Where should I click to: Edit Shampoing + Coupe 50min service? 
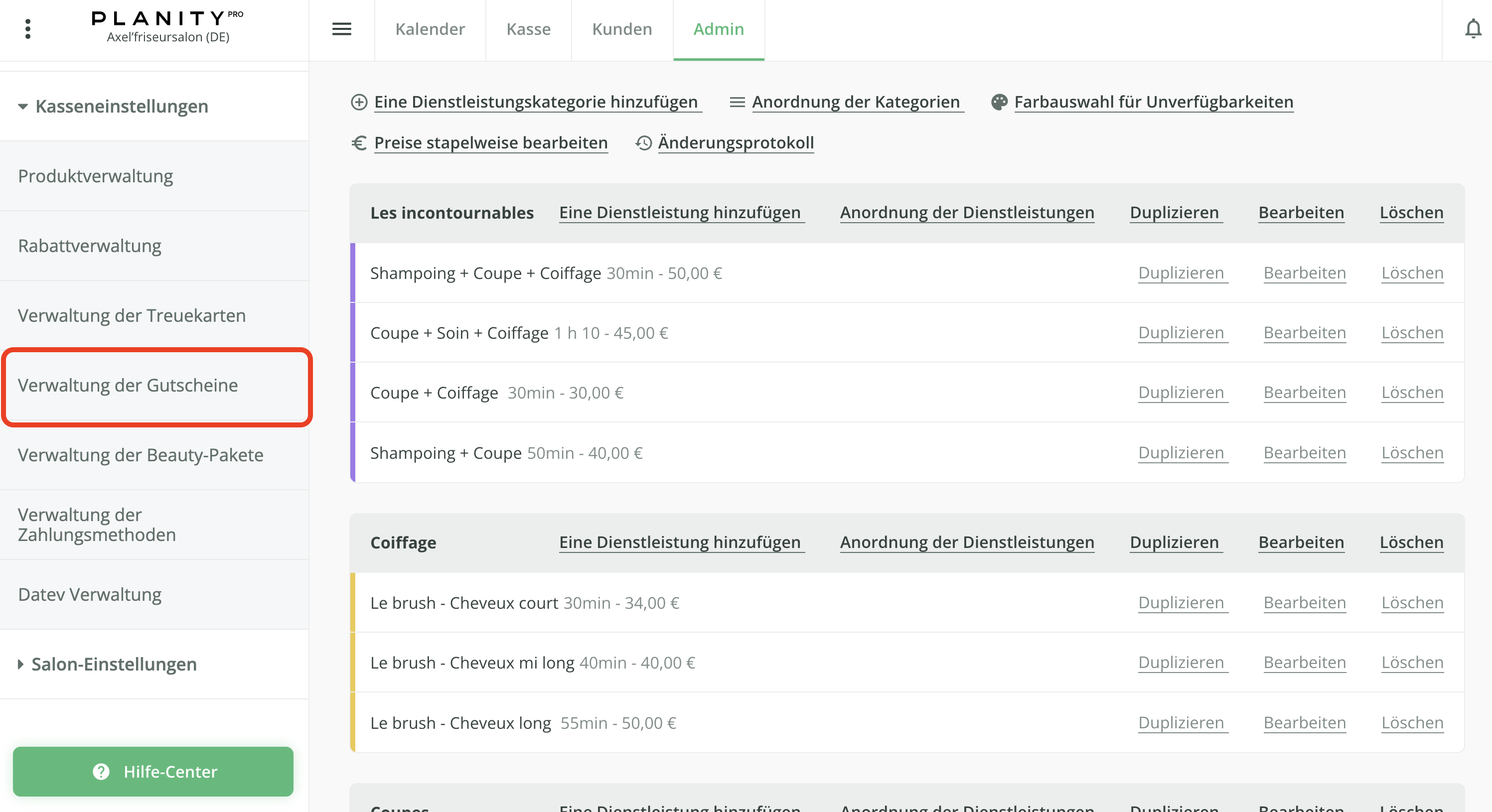(x=1304, y=452)
